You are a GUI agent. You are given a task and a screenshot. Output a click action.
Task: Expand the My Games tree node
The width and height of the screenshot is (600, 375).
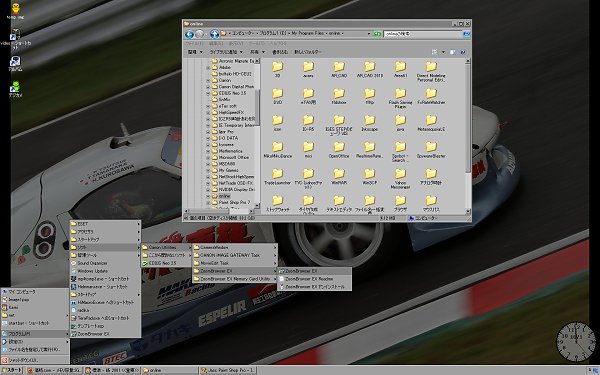click(x=208, y=170)
